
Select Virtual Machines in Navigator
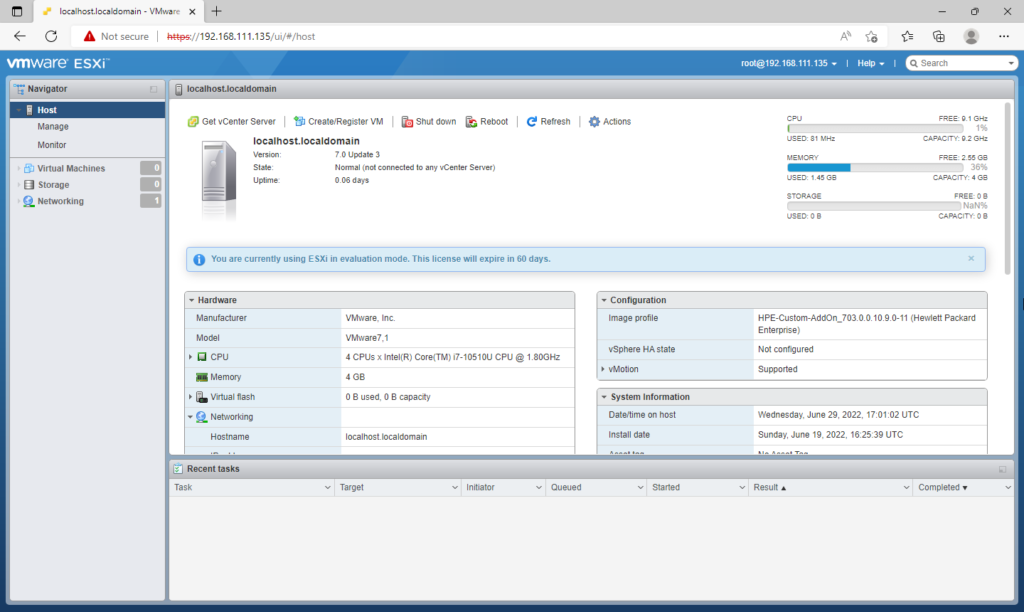click(70, 168)
